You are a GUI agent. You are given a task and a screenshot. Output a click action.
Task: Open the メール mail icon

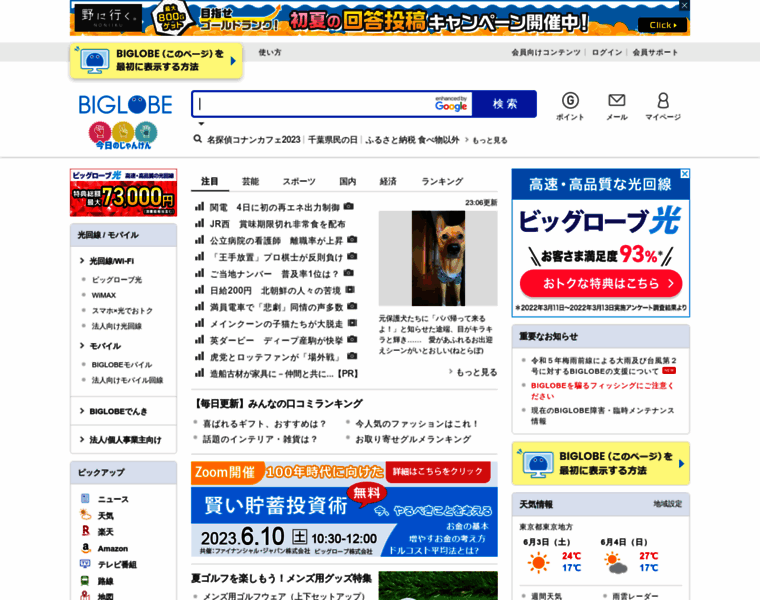(617, 106)
